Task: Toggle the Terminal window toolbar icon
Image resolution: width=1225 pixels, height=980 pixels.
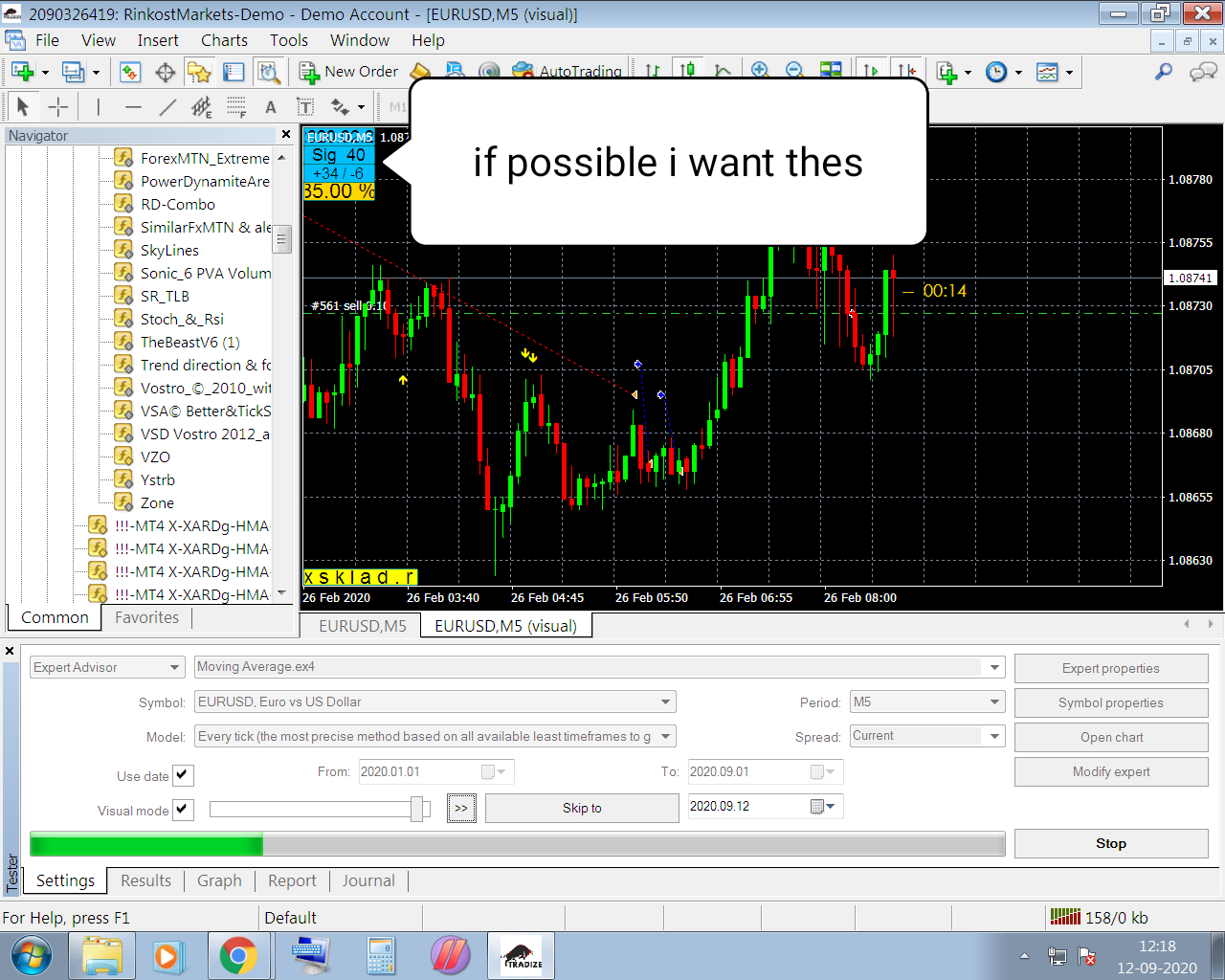Action: [x=234, y=72]
